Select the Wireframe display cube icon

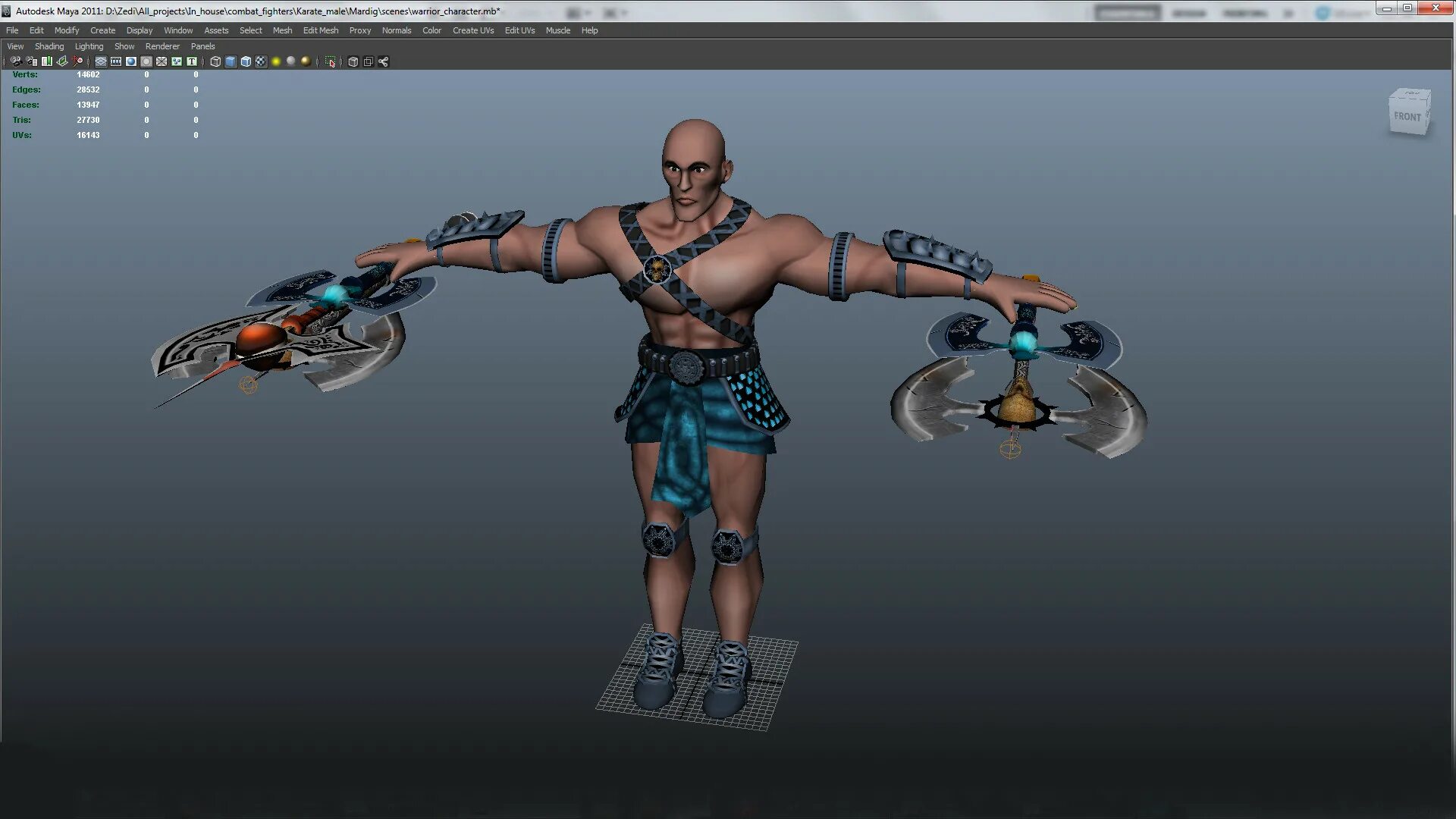click(x=215, y=61)
